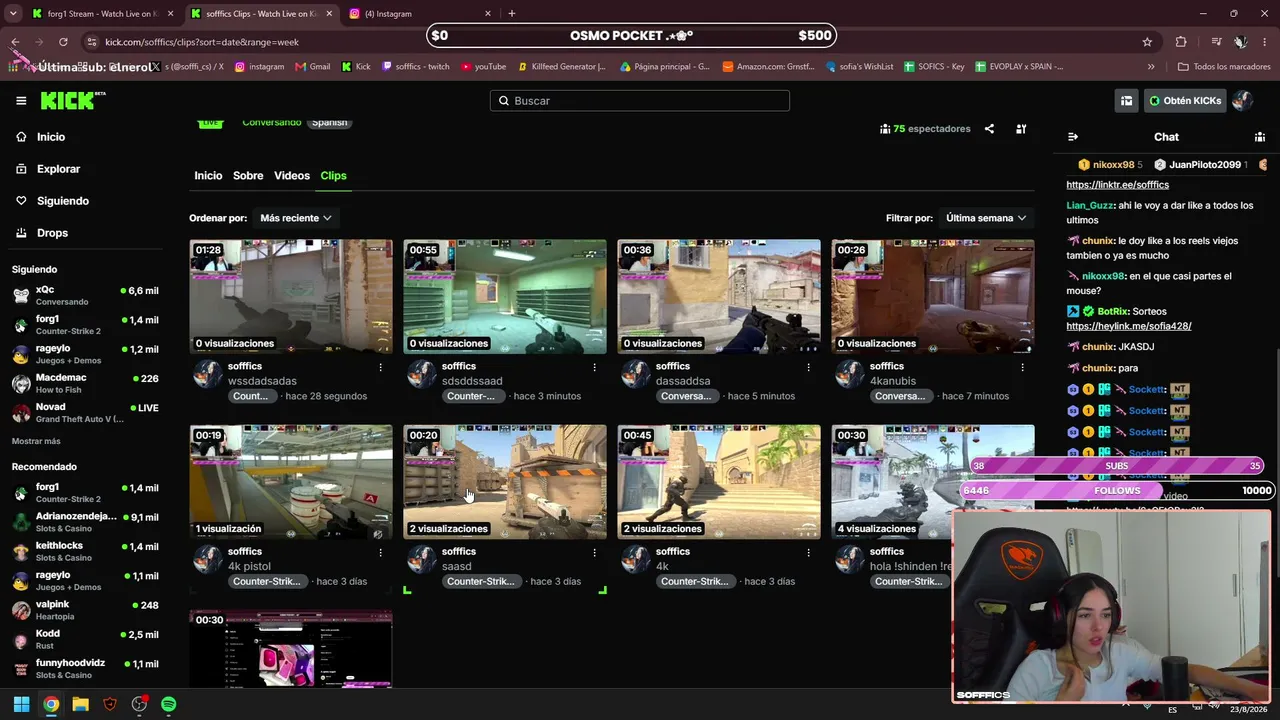Open valpink in the Recomendado list
This screenshot has width=1280, height=720.
tap(86, 610)
